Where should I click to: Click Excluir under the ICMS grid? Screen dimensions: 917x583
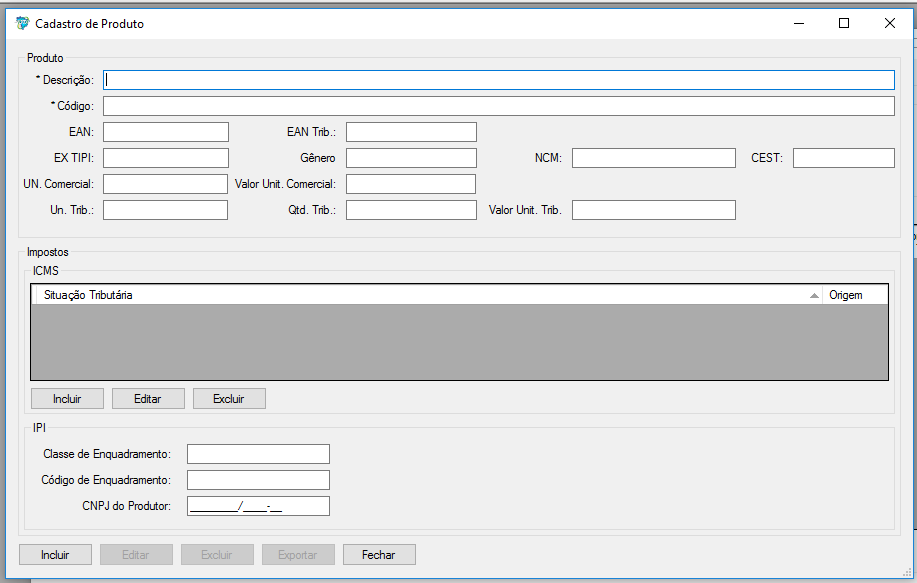tap(229, 399)
